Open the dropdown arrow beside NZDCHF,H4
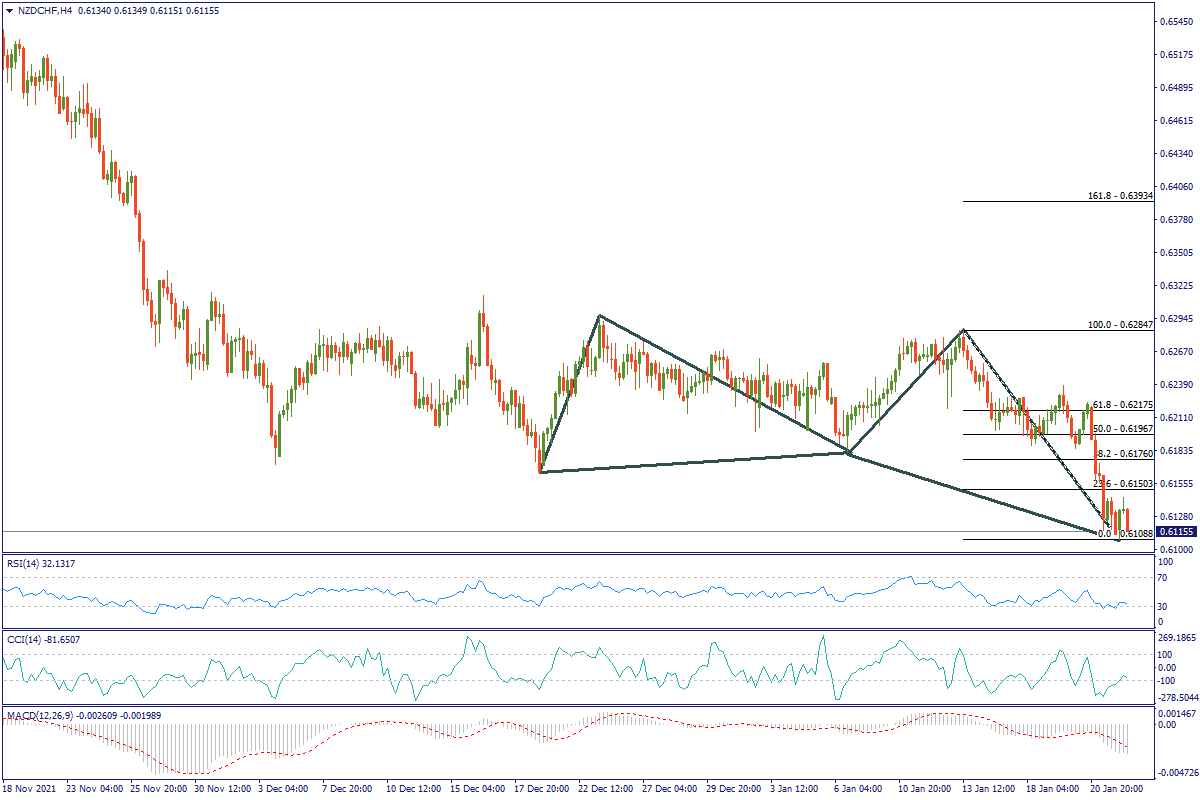Screen dimensions: 1200x800 pyautogui.click(x=9, y=10)
